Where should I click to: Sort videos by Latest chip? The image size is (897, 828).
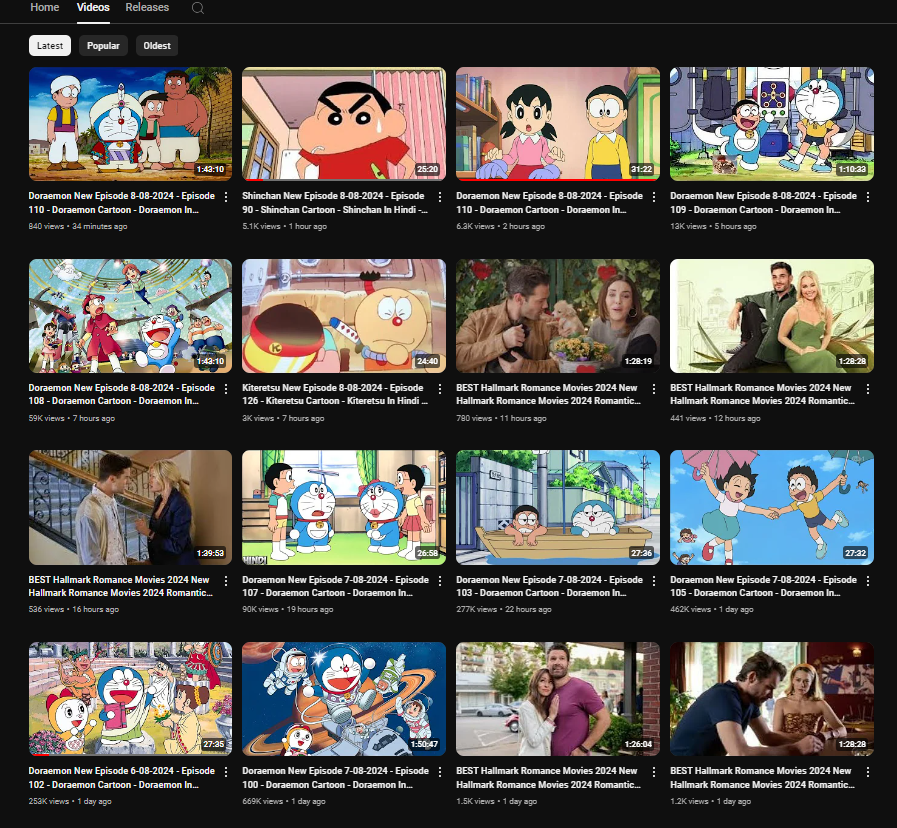50,46
